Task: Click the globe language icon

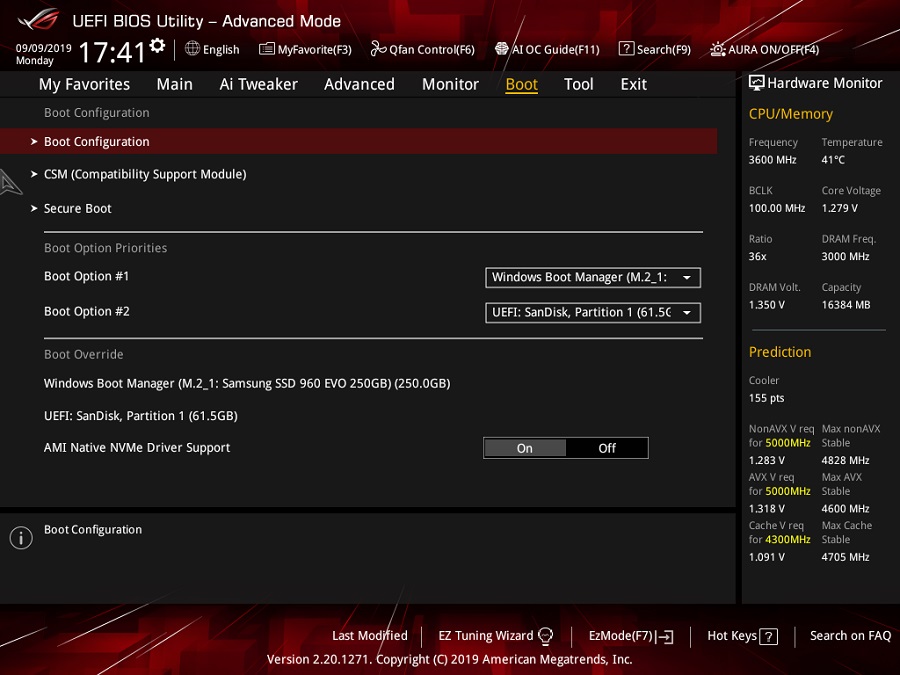Action: click(x=192, y=48)
